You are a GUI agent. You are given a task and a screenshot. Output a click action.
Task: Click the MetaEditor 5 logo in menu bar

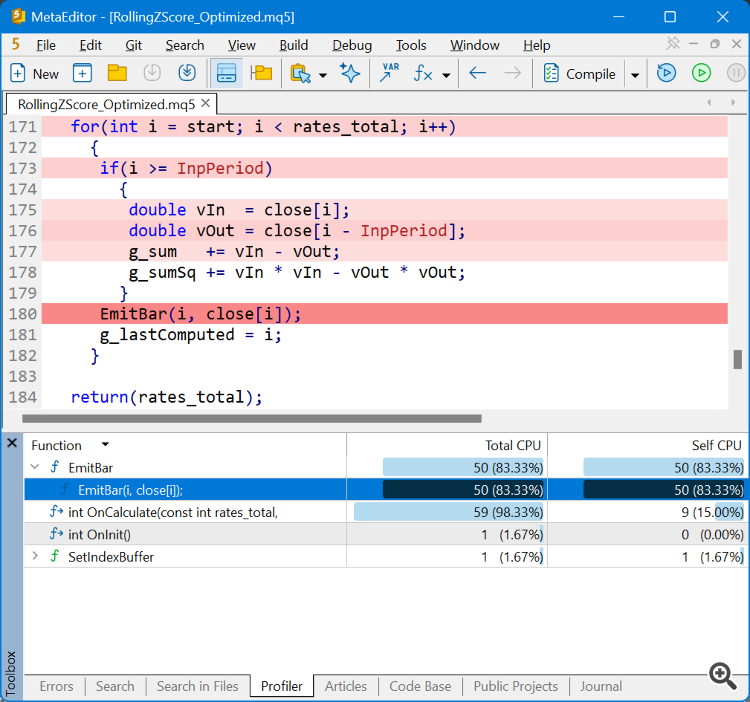[16, 44]
